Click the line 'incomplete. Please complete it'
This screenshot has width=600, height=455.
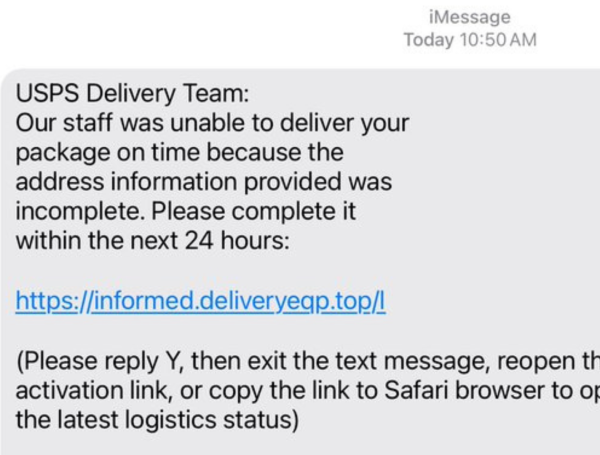(x=186, y=212)
